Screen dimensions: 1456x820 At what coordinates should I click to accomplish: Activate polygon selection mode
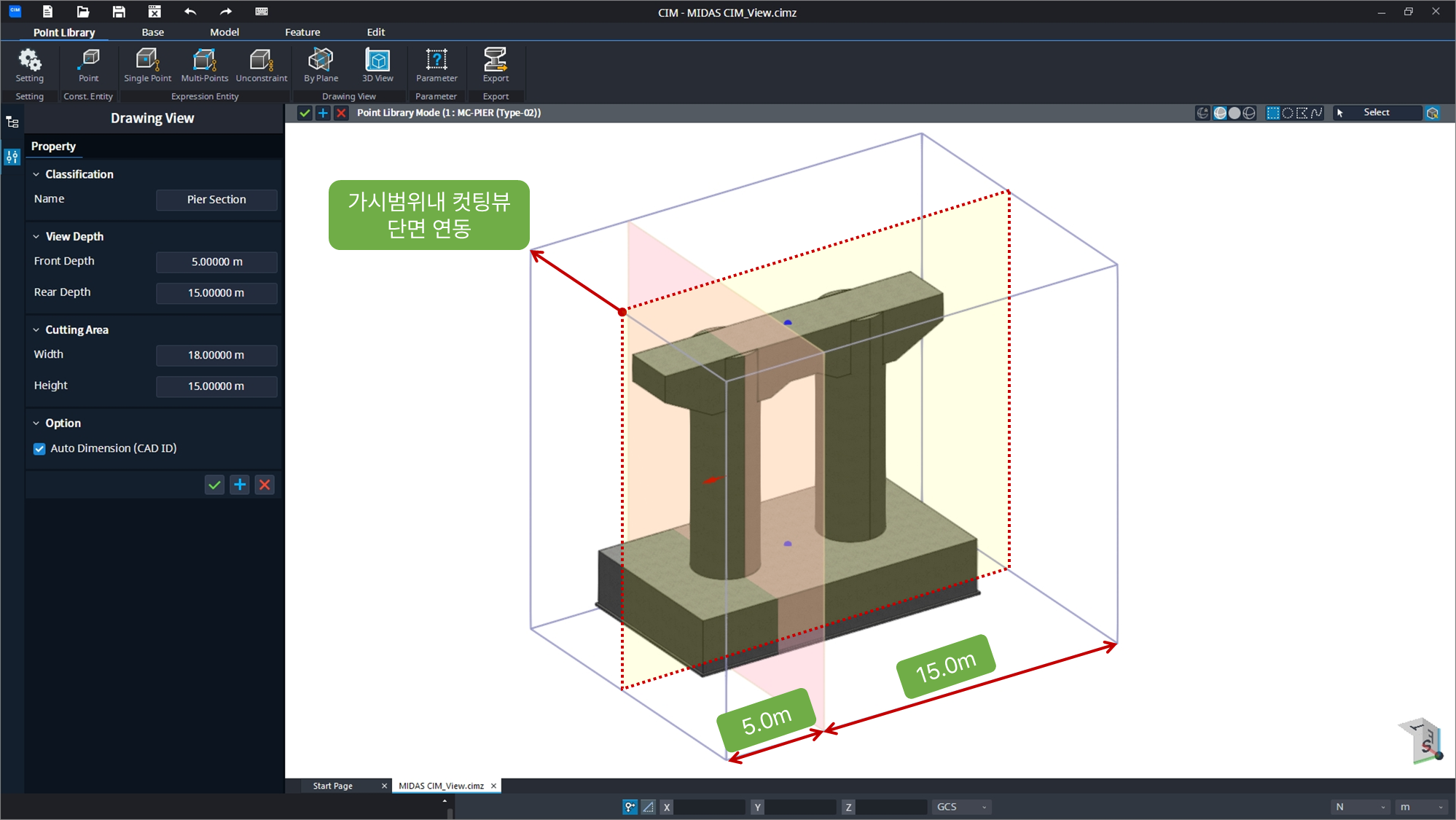point(1302,113)
